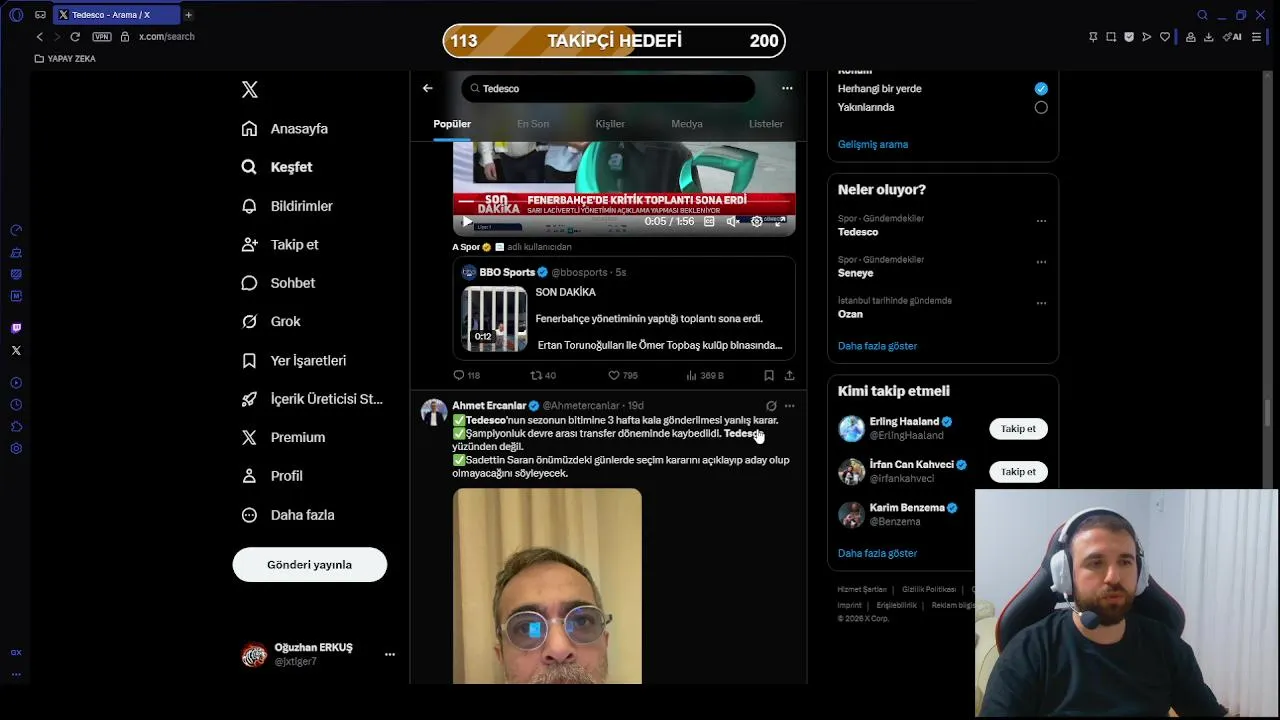Follow Erling Haaland with Takip et
Screen dimensions: 1280x720
point(1018,429)
